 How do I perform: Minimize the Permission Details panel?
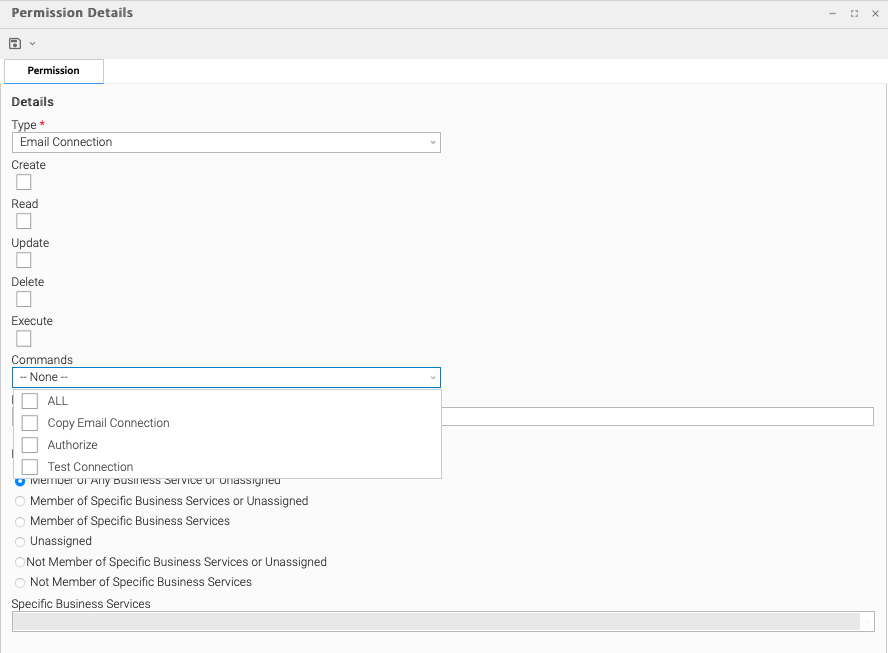(832, 14)
